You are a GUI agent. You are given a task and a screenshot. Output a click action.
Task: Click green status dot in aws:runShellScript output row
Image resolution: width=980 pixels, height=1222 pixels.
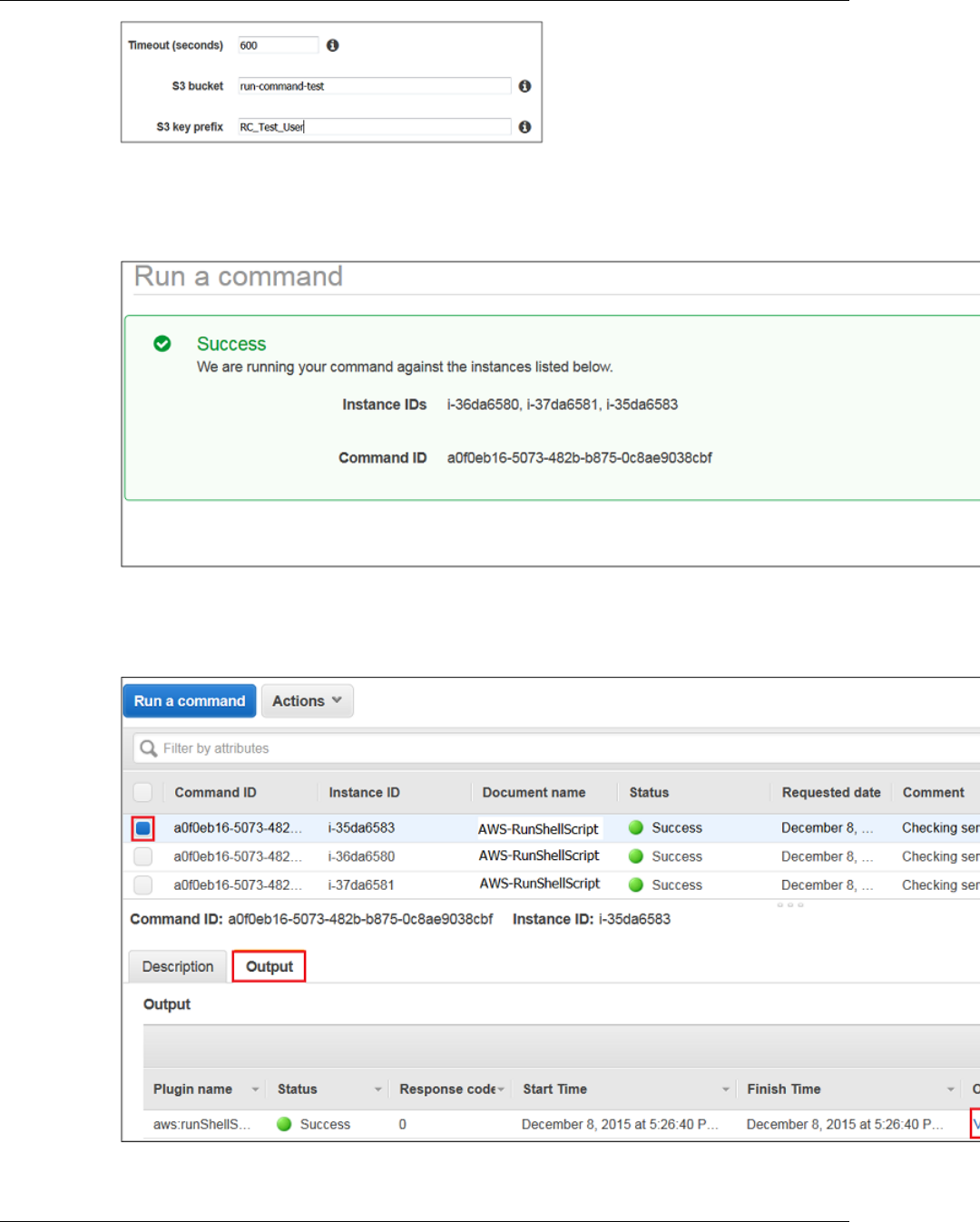(x=284, y=1124)
